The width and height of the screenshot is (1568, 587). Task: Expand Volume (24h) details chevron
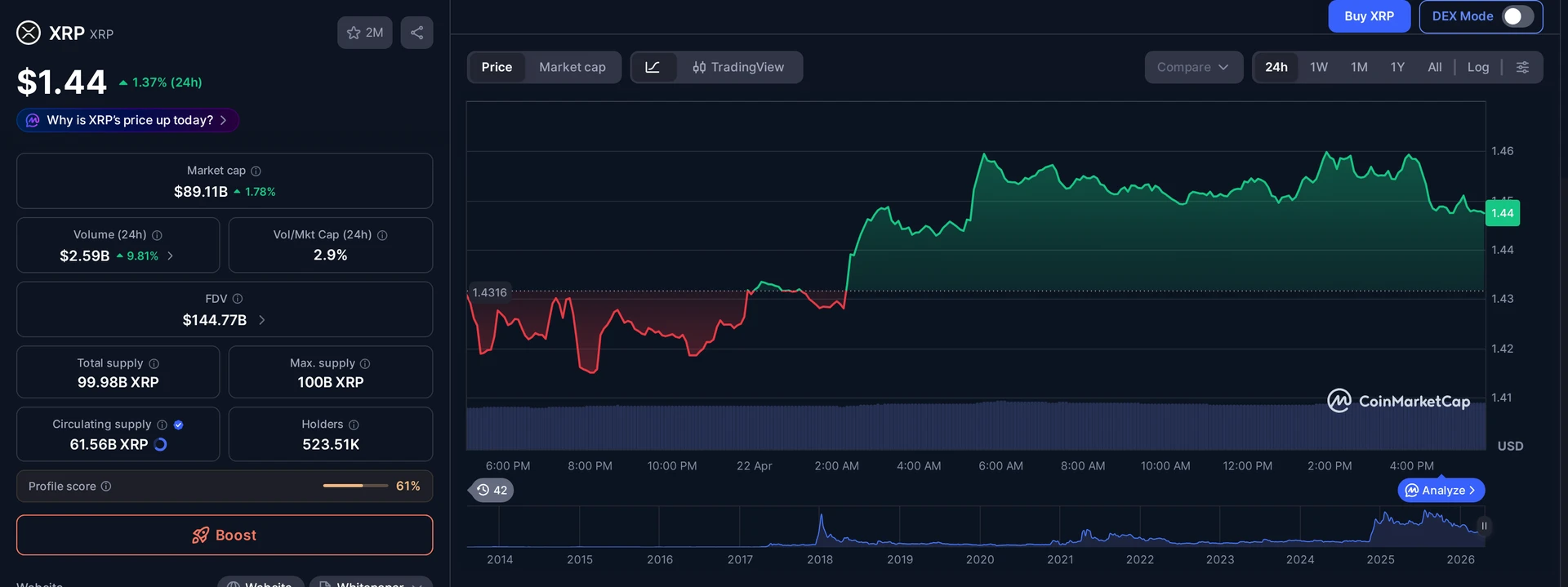pos(170,256)
